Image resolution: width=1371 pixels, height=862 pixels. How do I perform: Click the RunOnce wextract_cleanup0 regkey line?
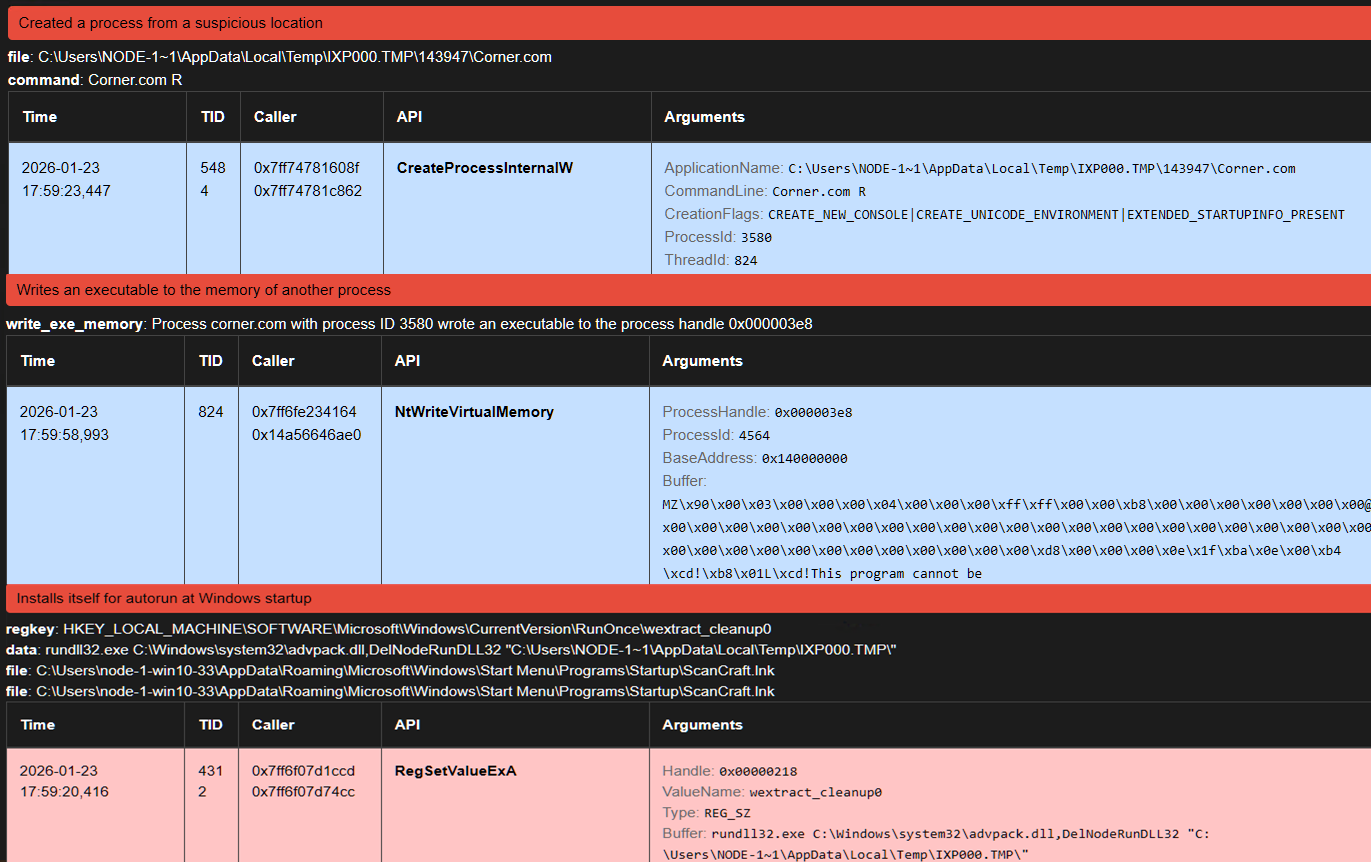388,629
